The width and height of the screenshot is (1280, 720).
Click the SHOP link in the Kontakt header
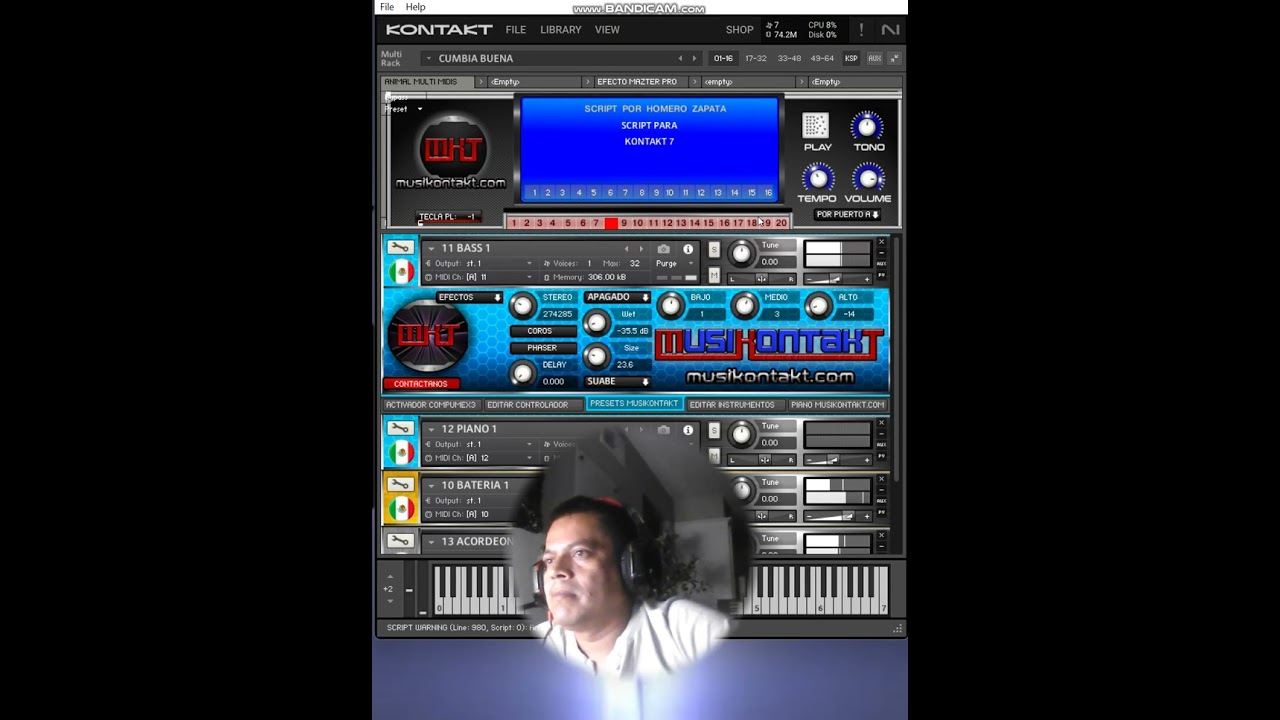[x=740, y=30]
